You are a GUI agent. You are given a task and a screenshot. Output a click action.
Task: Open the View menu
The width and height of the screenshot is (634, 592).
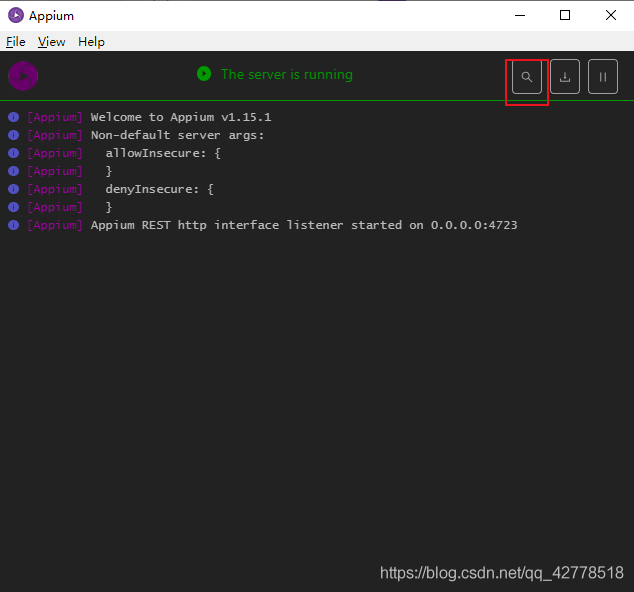coord(51,42)
